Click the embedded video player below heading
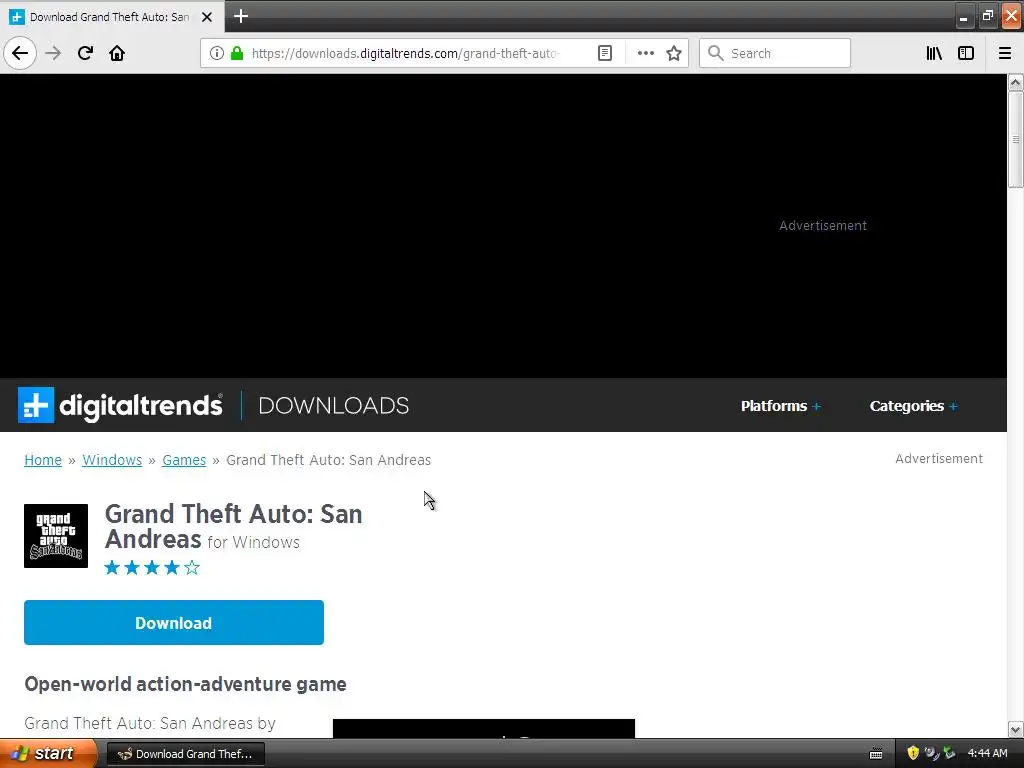Viewport: 1024px width, 768px height. [x=484, y=728]
